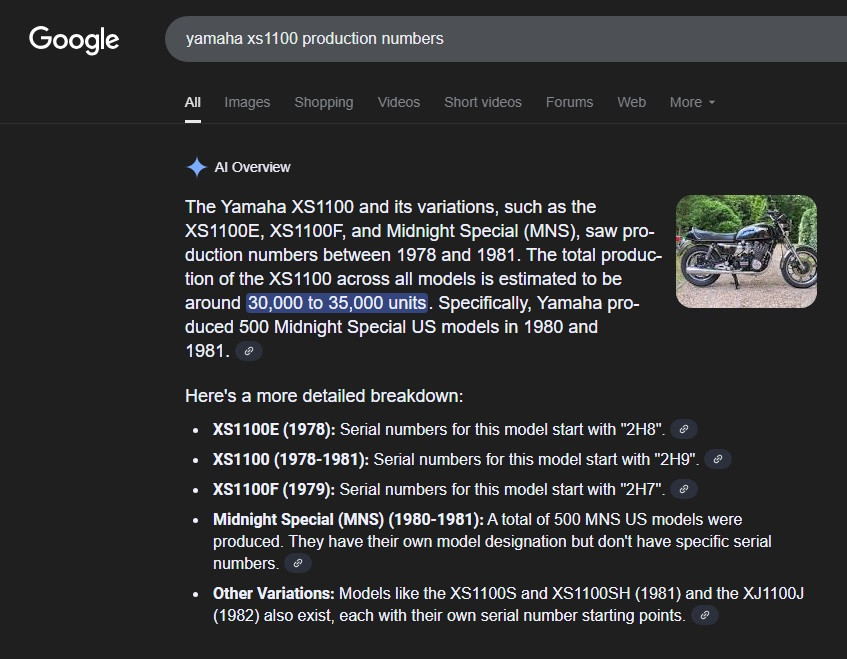Click bold label 'XS1100E (1978):'
Image resolution: width=847 pixels, height=659 pixels.
[274, 429]
